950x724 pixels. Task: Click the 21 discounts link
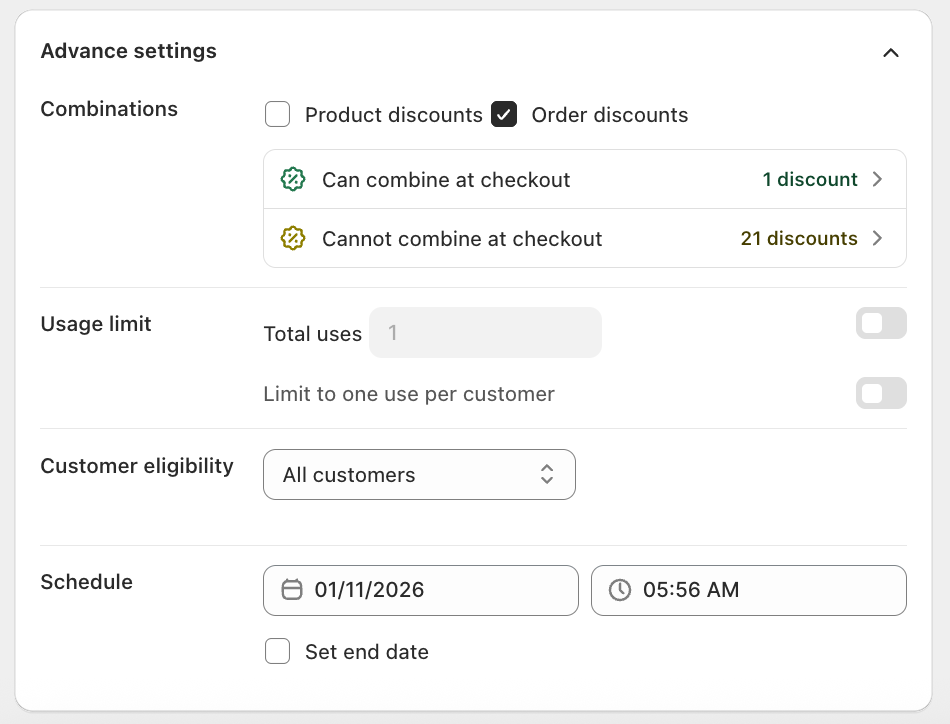799,238
